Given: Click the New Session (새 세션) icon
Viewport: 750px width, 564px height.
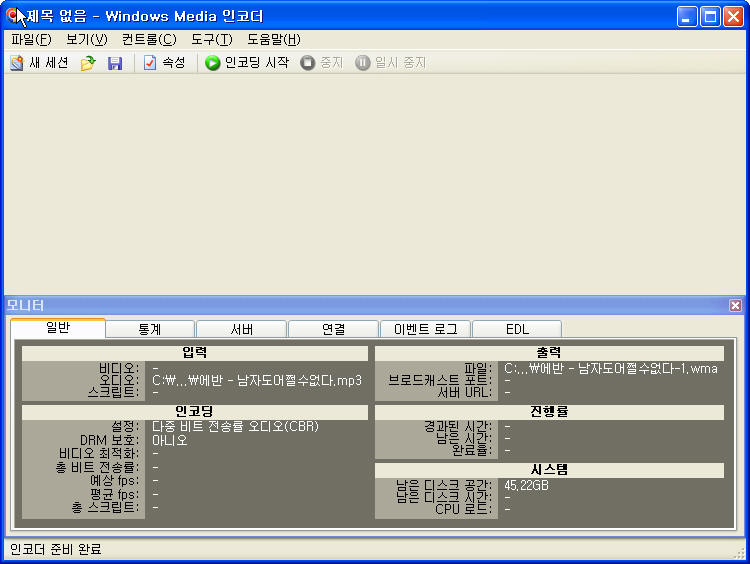Looking at the screenshot, I should [x=17, y=63].
